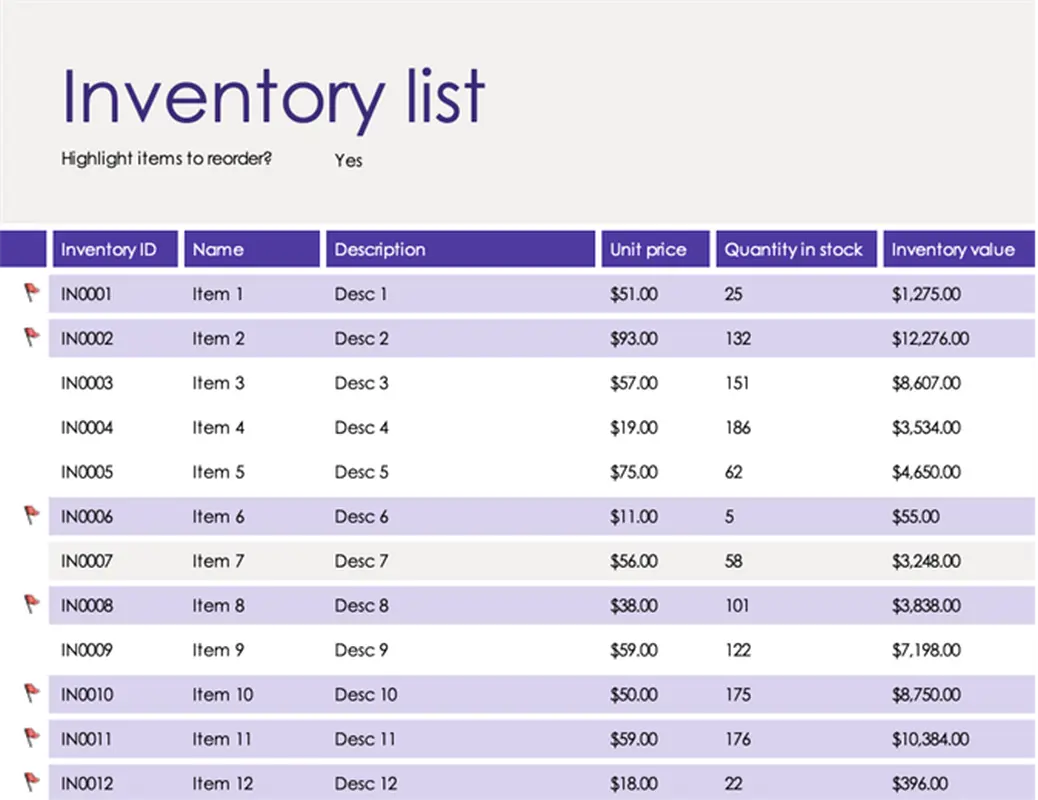This screenshot has height=800, width=1038.
Task: Select the 'Desc 11' description cell
Action: (365, 739)
